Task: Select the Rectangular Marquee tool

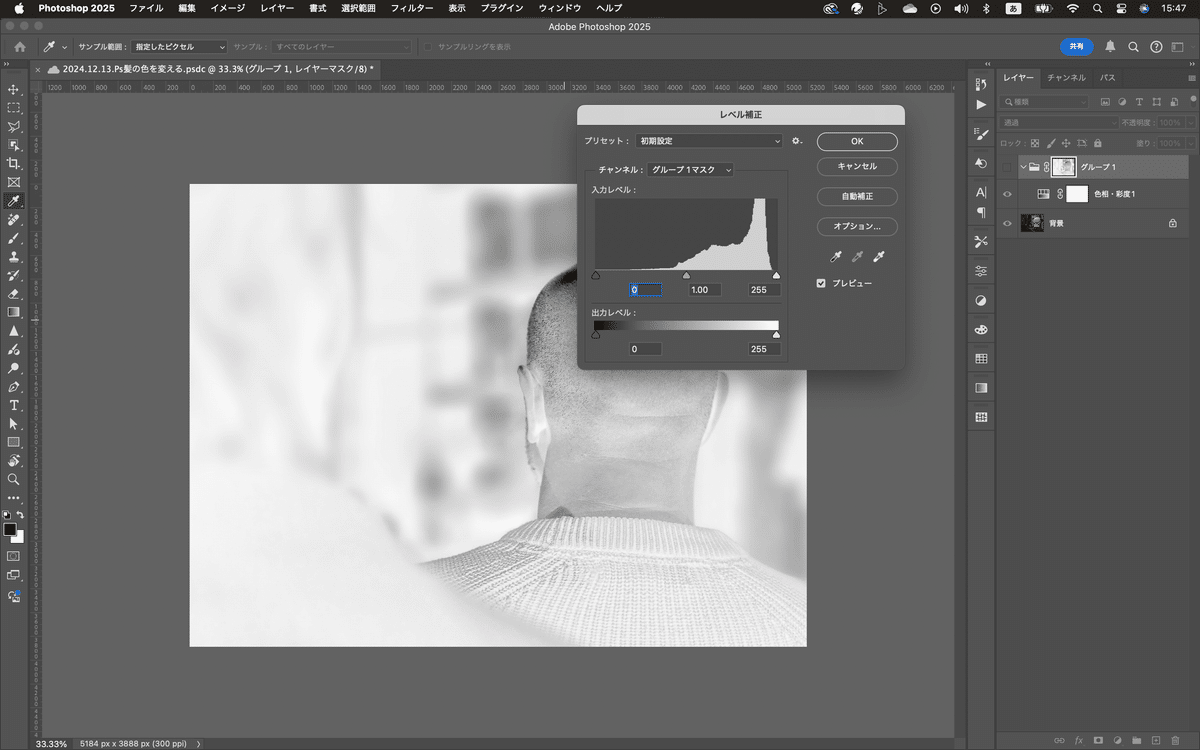Action: click(x=14, y=108)
